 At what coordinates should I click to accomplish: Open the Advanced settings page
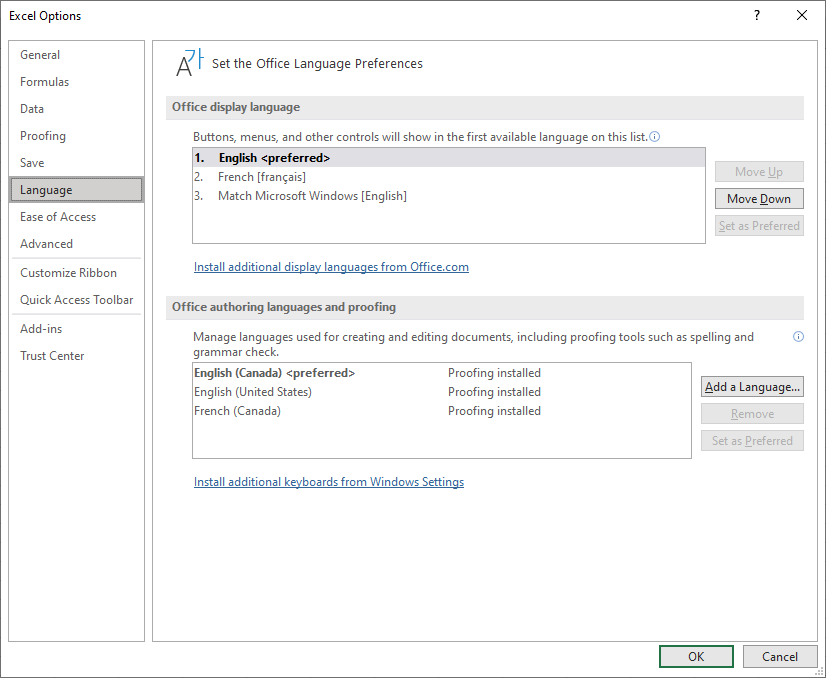[46, 243]
